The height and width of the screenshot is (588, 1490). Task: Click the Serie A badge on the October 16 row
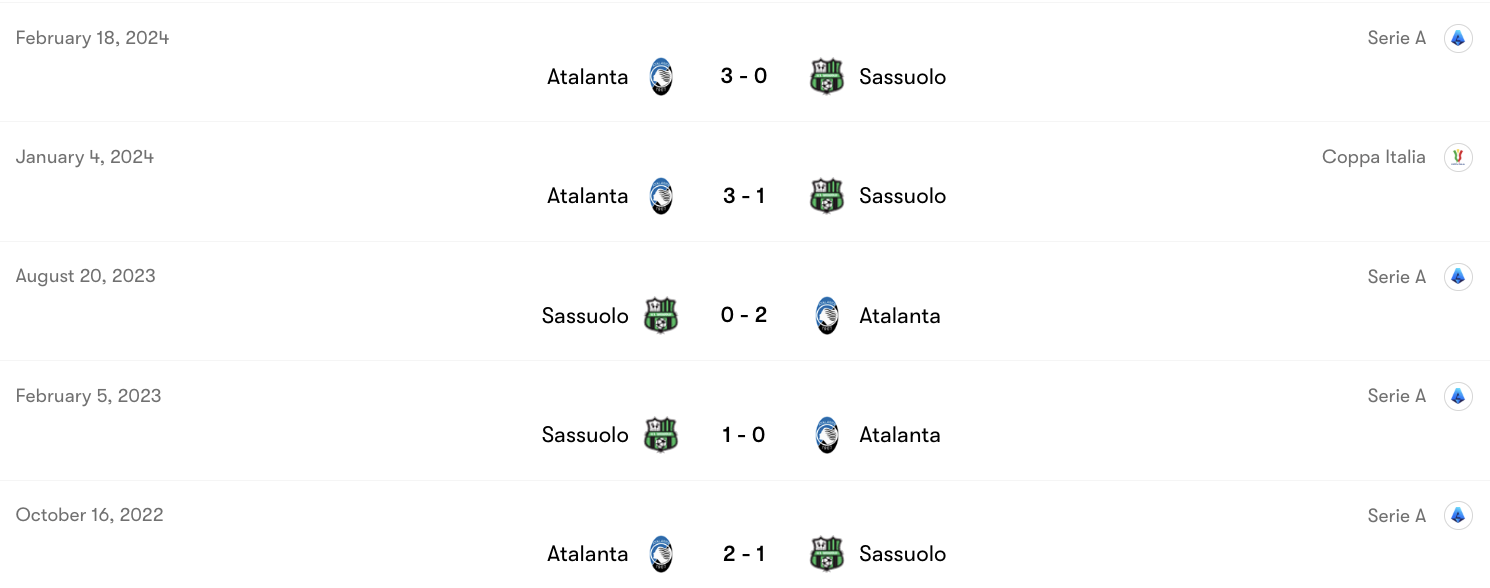[x=1458, y=515]
